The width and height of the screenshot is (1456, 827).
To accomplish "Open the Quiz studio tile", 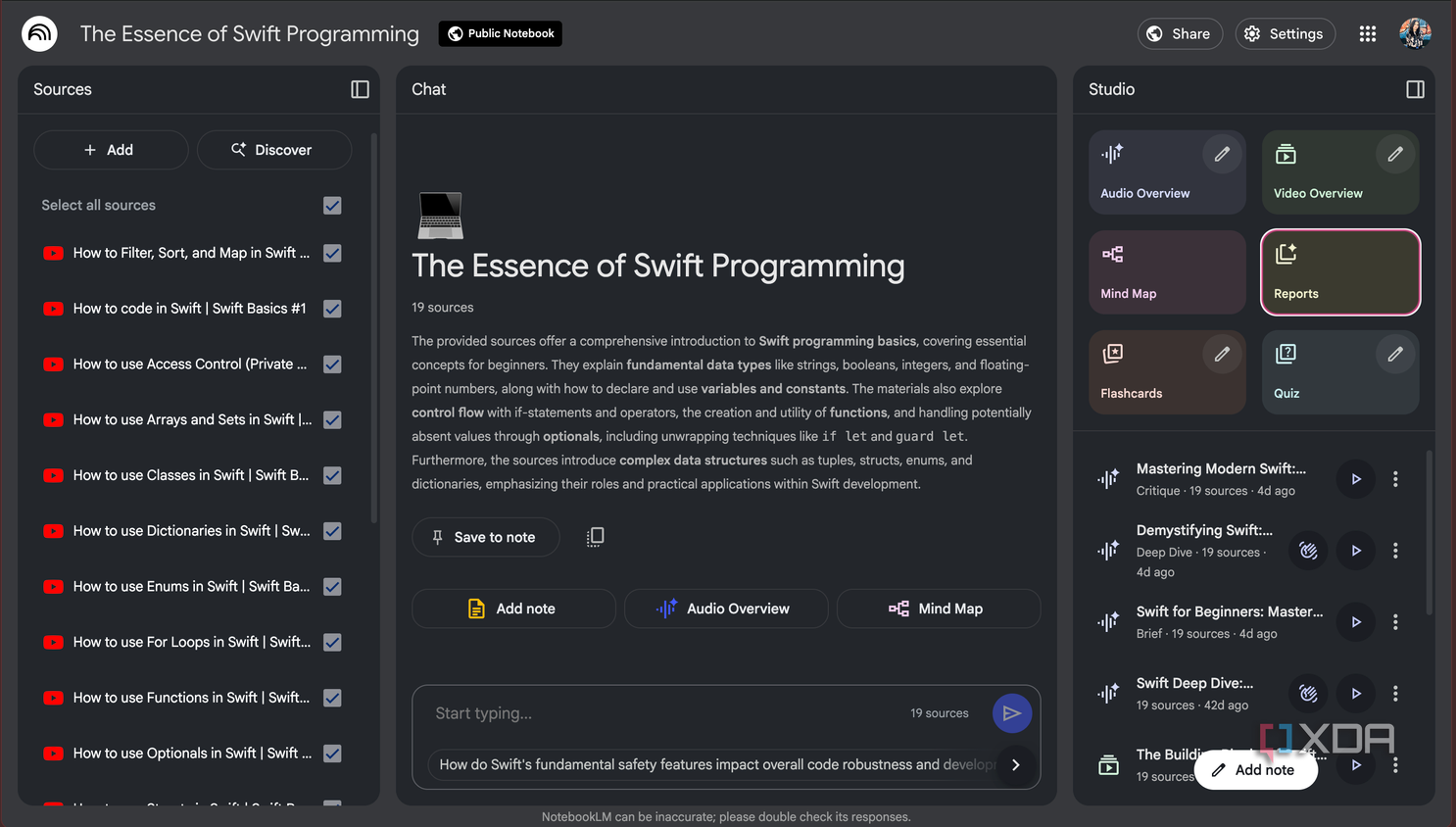I will (x=1340, y=372).
